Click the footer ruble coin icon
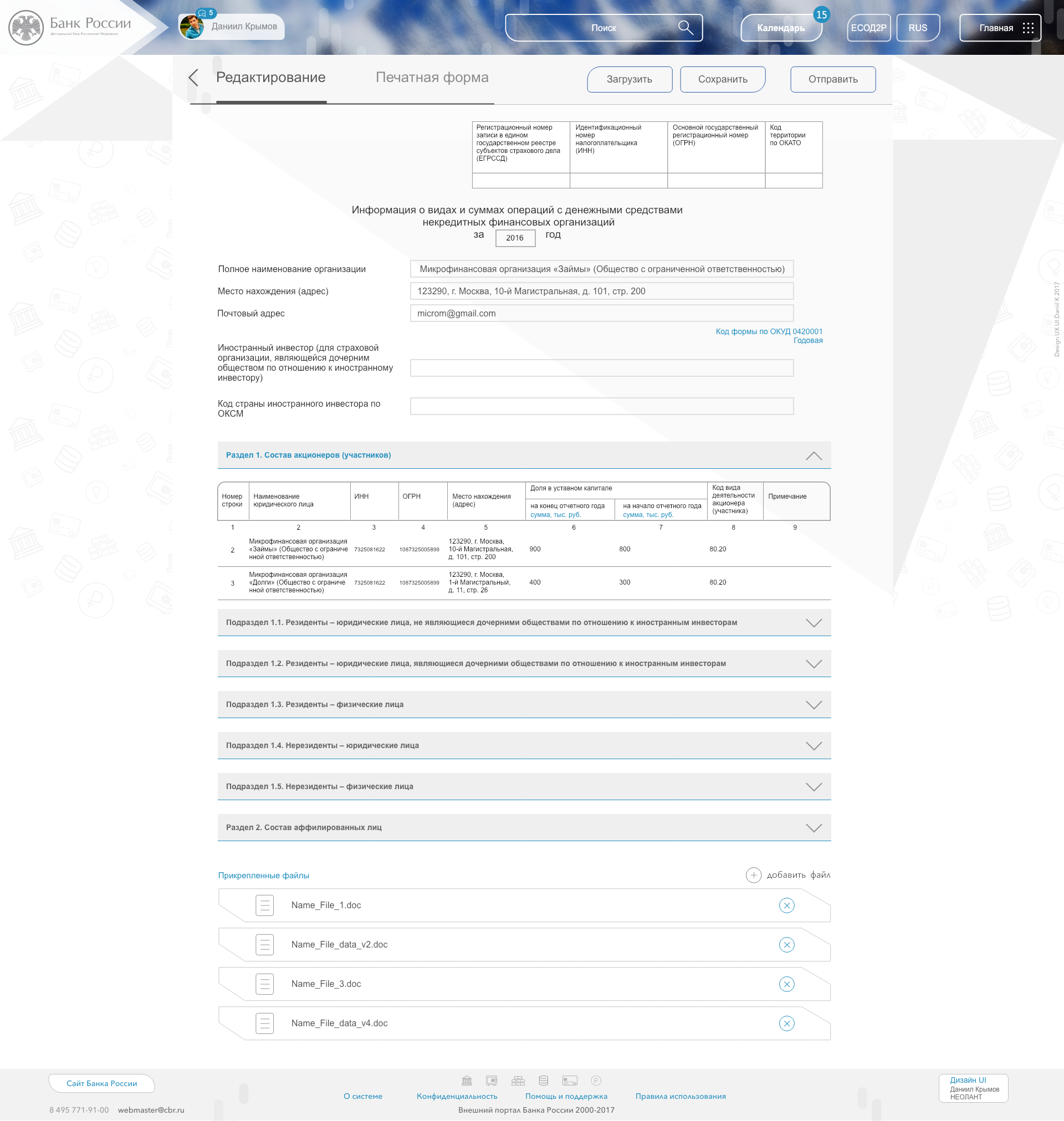 tap(596, 1081)
